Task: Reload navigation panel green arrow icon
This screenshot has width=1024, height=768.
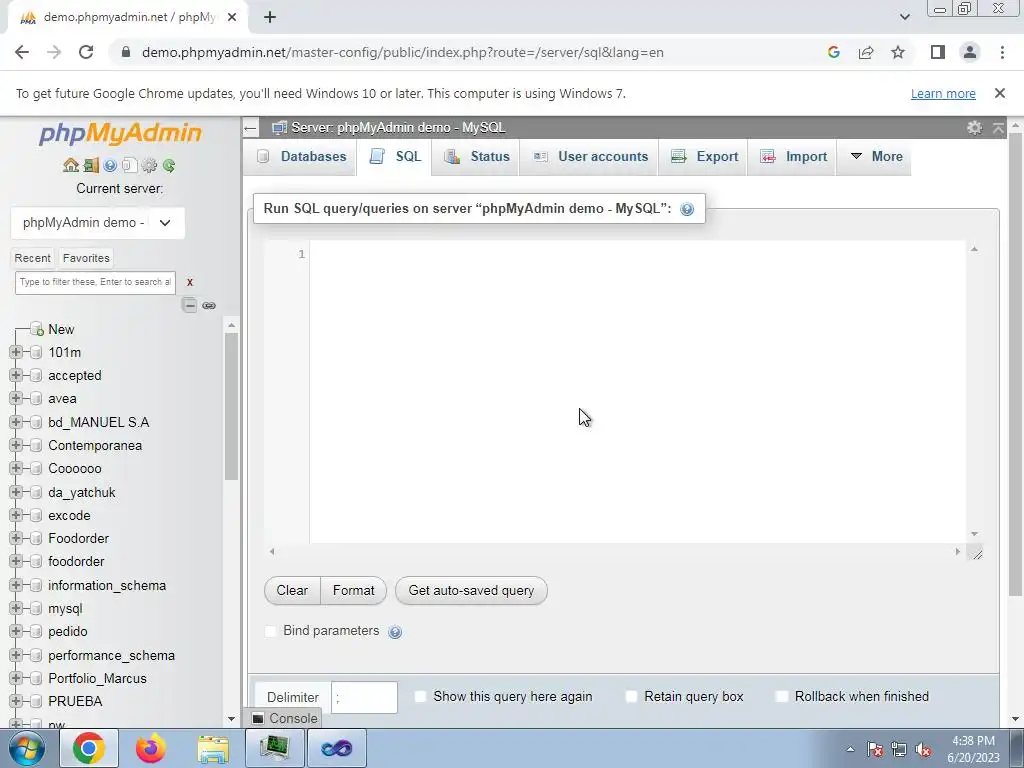Action: coord(169,165)
